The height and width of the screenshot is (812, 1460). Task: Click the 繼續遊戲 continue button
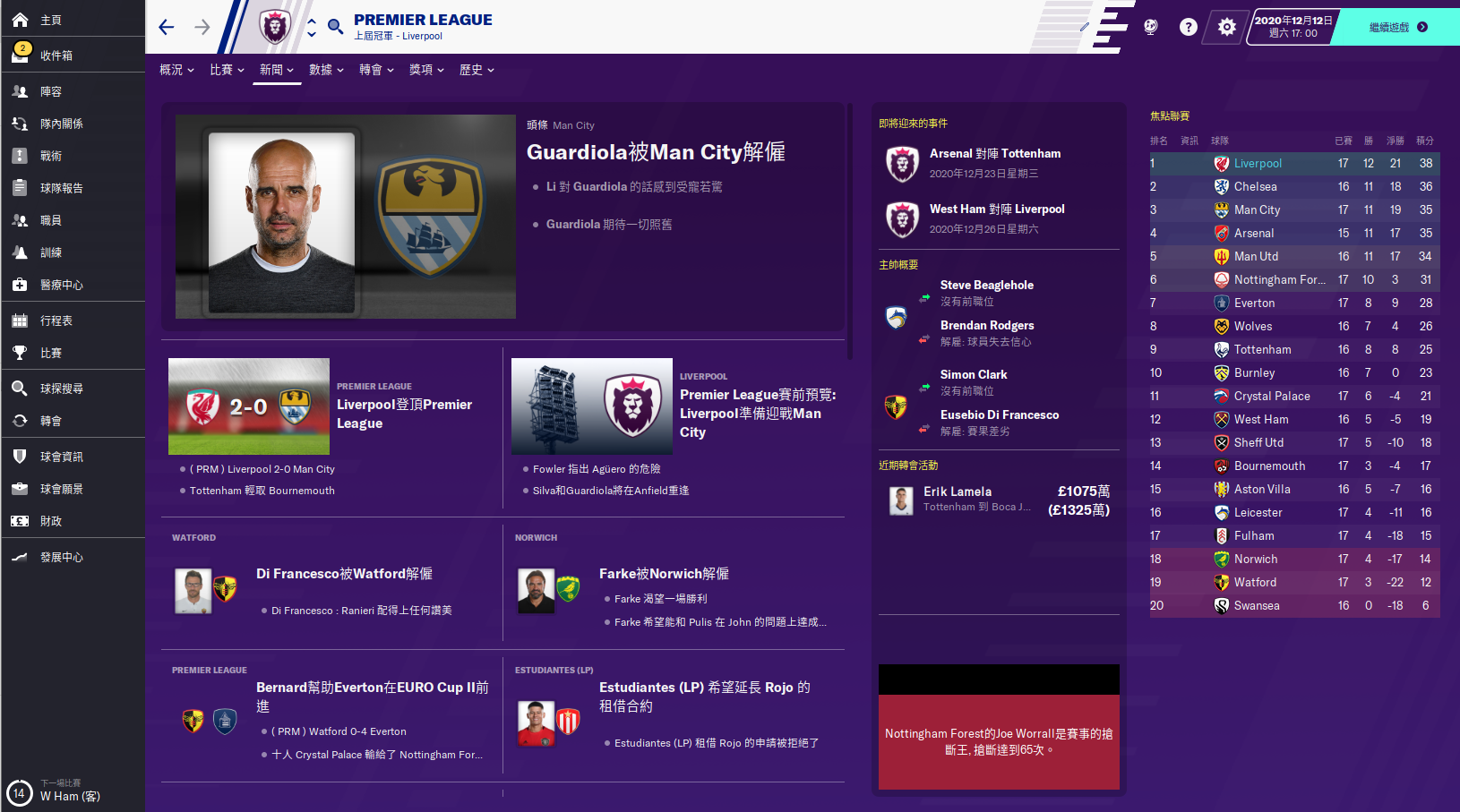1398,27
